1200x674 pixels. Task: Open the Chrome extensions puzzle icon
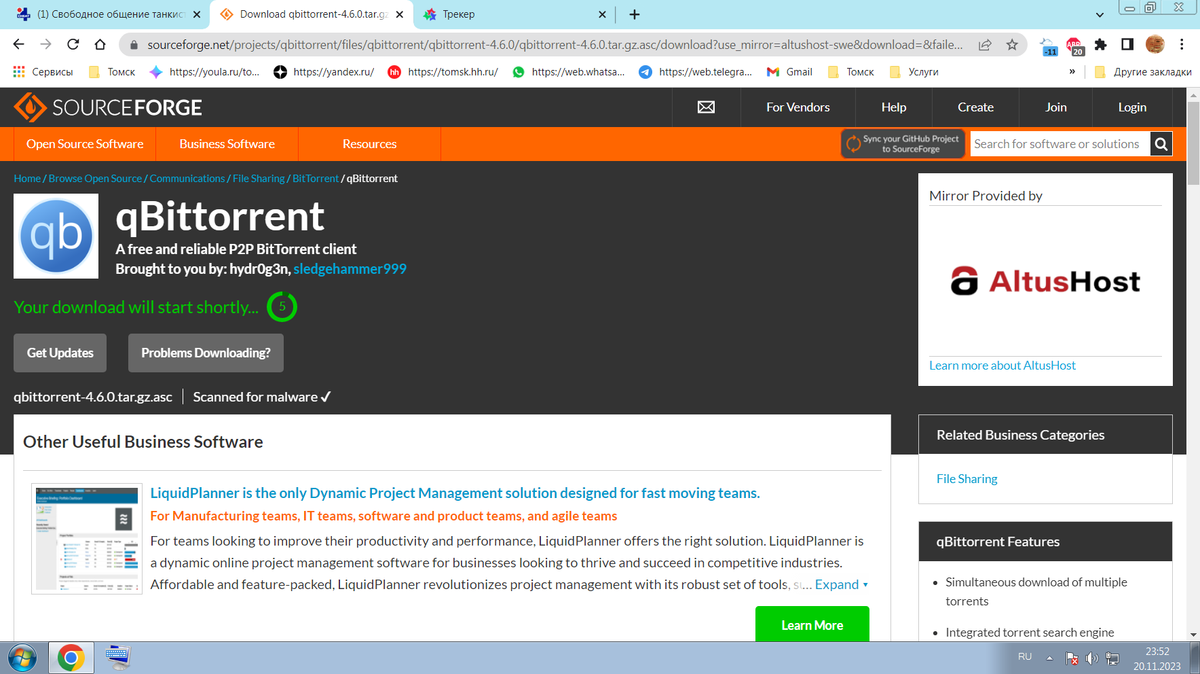coord(1101,45)
